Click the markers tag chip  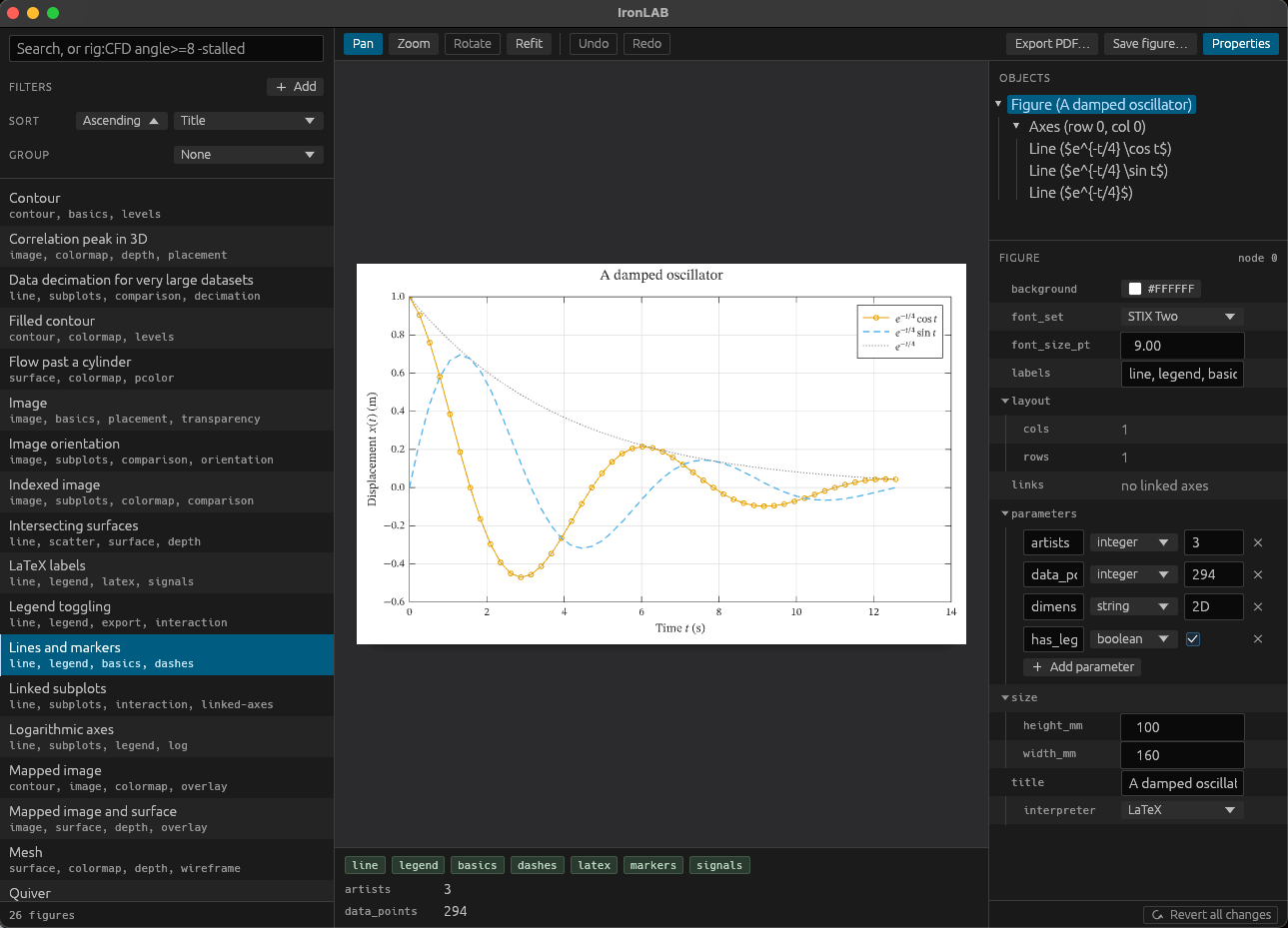click(653, 866)
